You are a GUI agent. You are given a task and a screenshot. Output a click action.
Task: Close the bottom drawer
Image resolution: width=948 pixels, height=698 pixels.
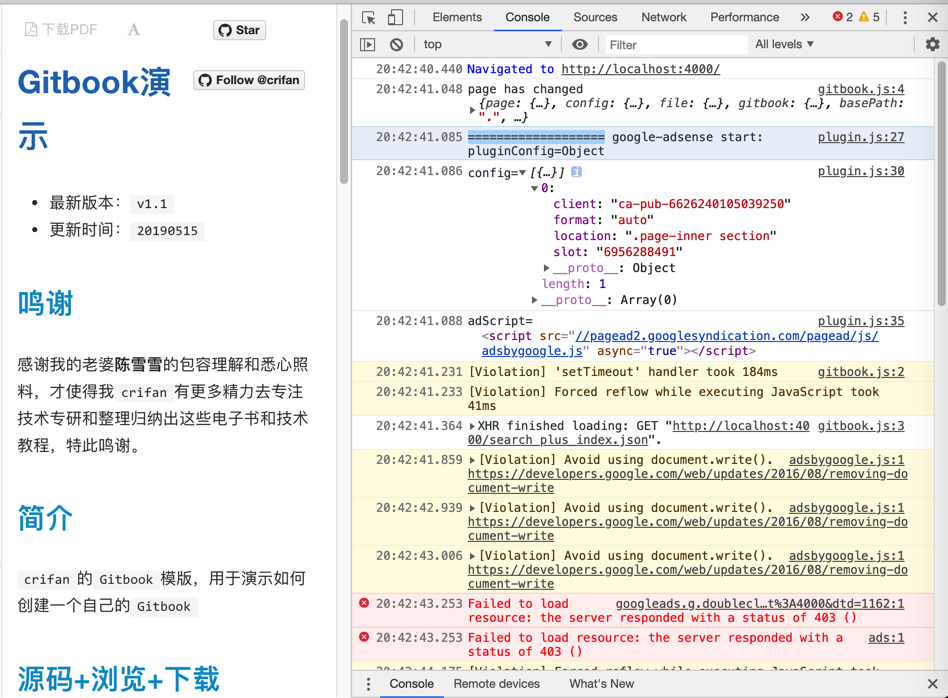932,684
